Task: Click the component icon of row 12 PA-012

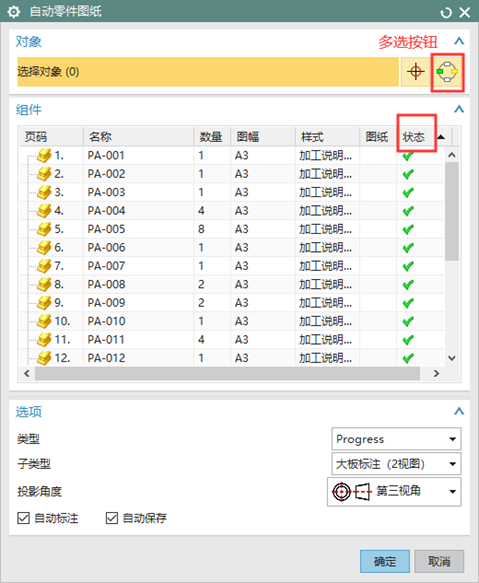Action: pyautogui.click(x=44, y=358)
